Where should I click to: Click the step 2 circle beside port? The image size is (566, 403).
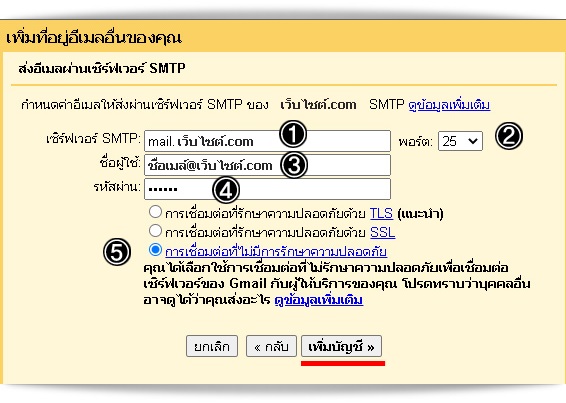point(509,136)
